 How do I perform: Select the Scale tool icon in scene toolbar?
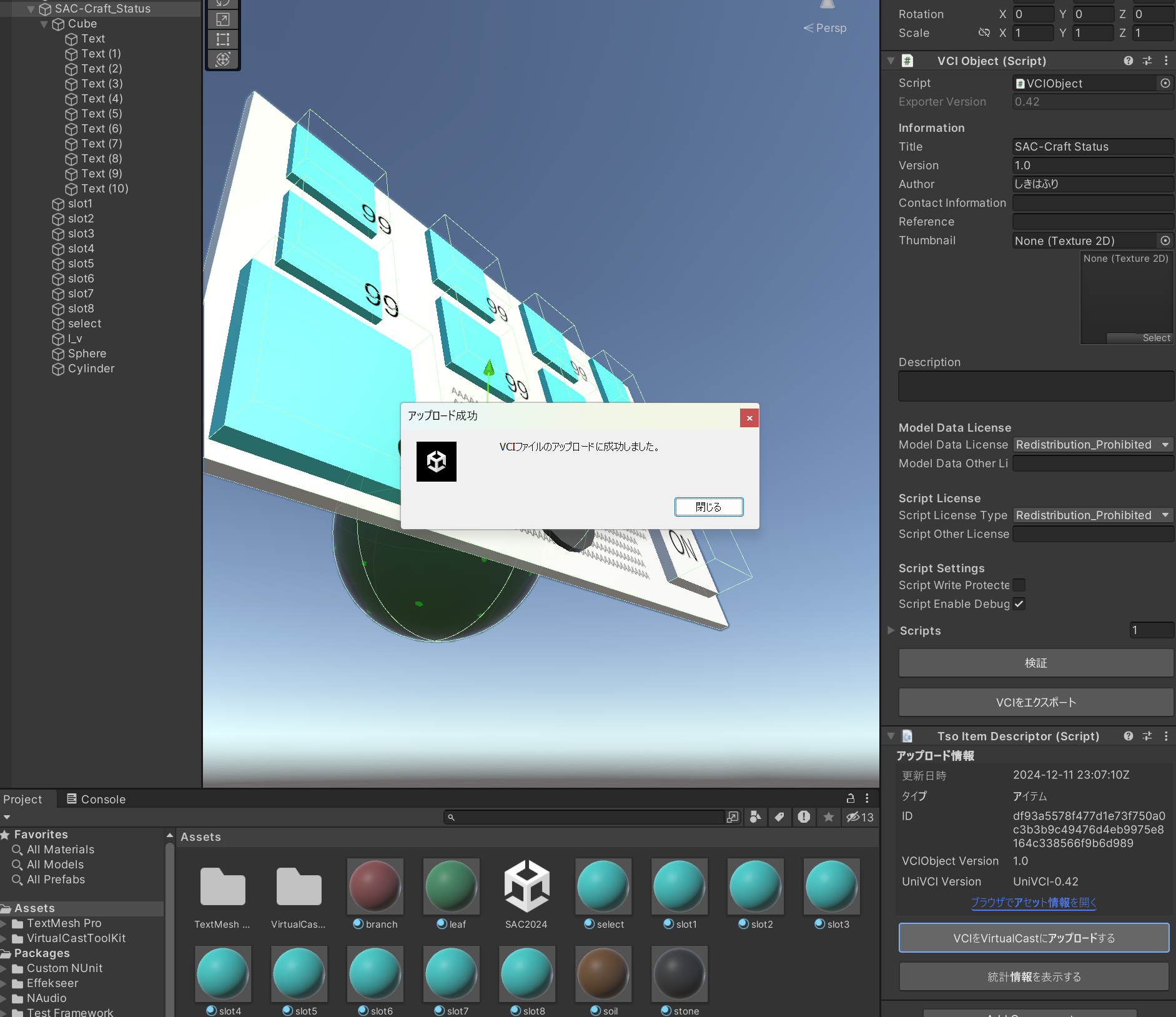click(223, 19)
